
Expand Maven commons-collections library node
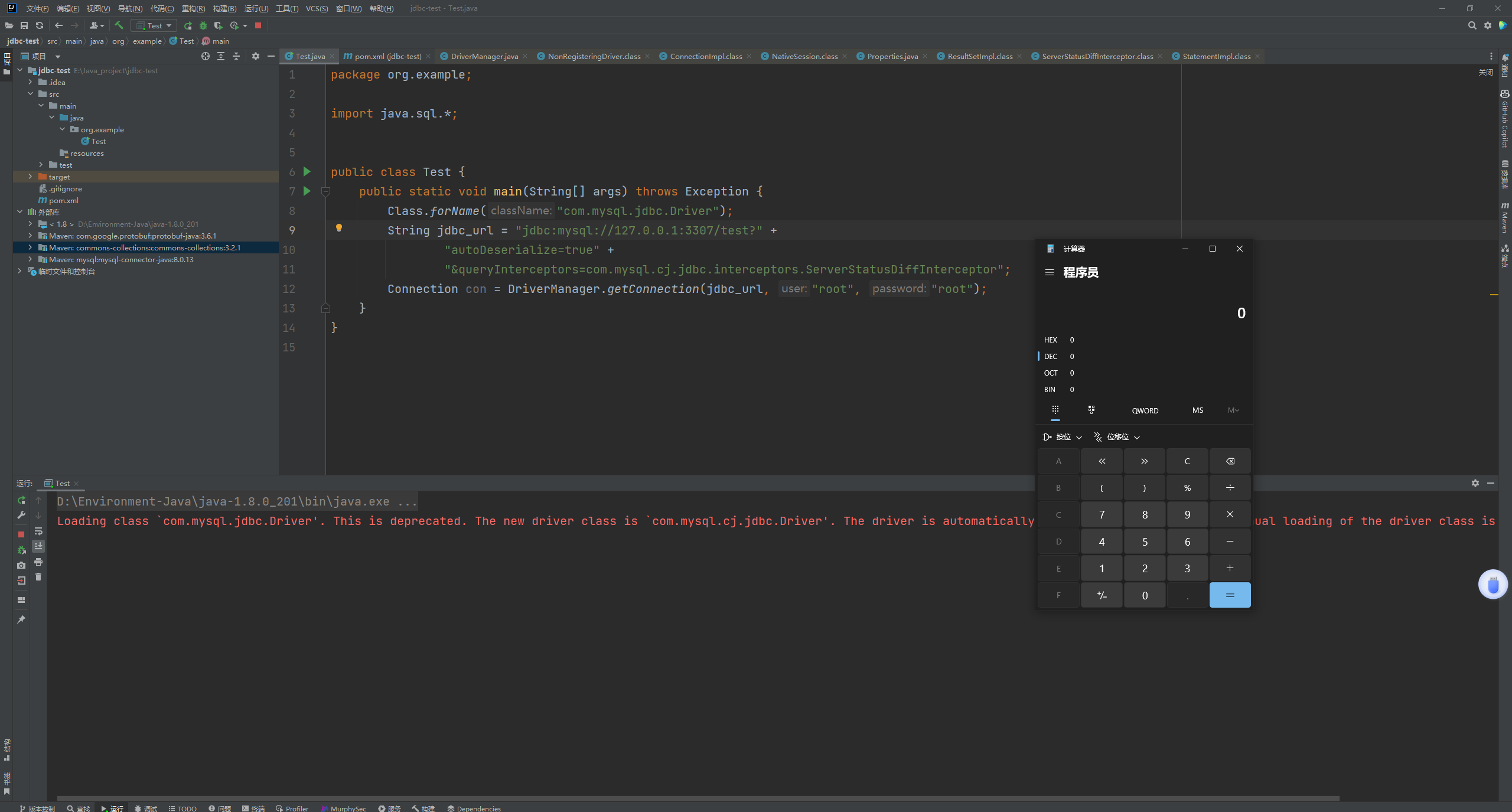30,247
